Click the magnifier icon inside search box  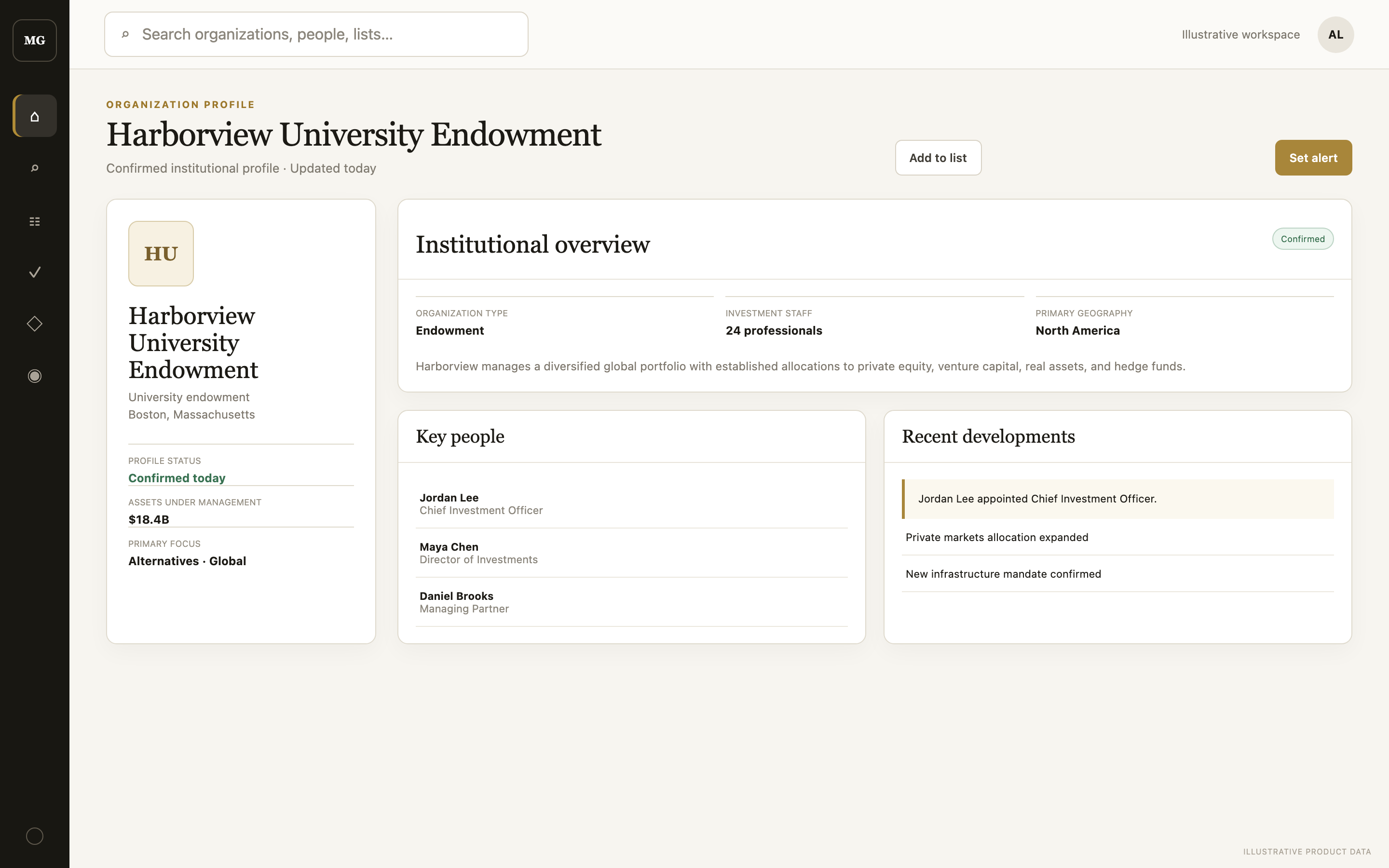pos(125,34)
